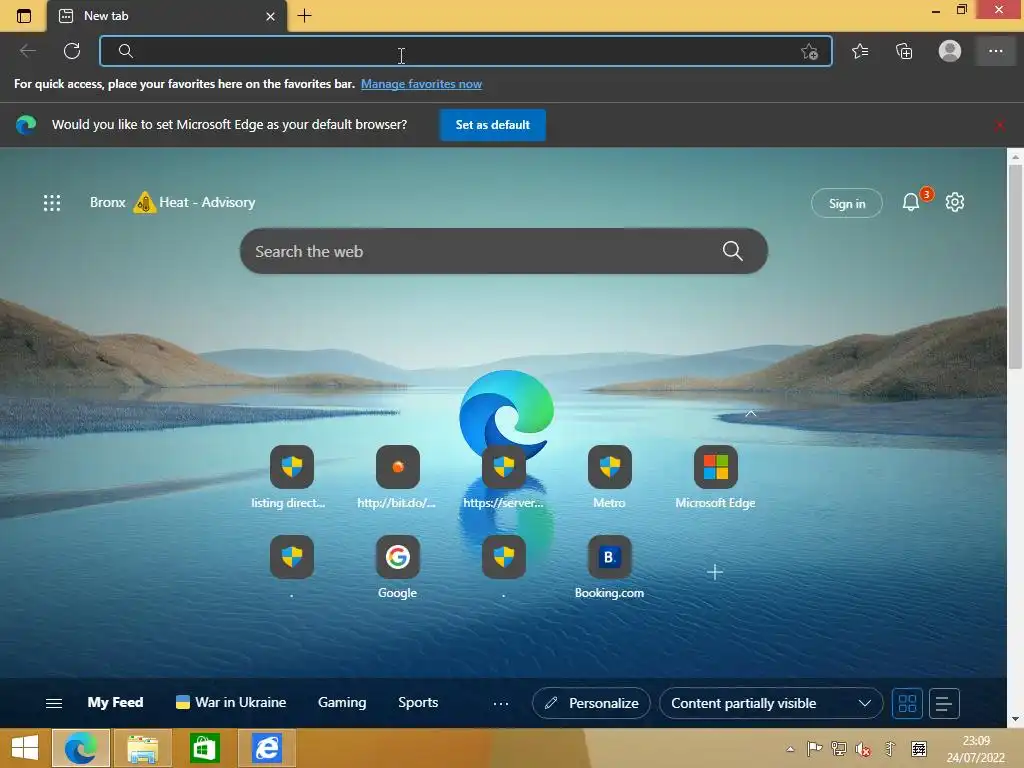Open the Favorites list icon
Image resolution: width=1024 pixels, height=768 pixels.
pos(860,51)
